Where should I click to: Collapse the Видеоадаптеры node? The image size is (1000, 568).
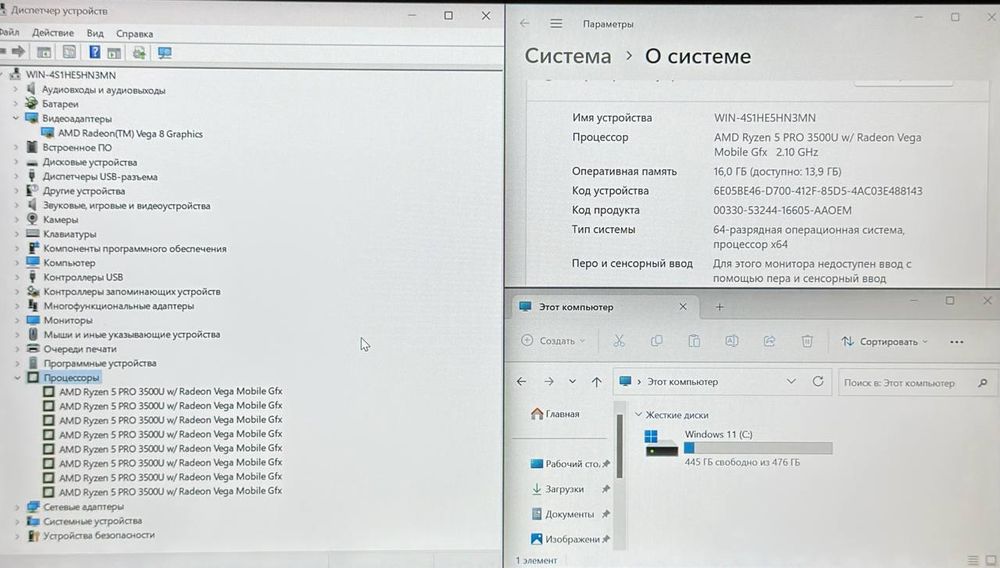[x=16, y=118]
